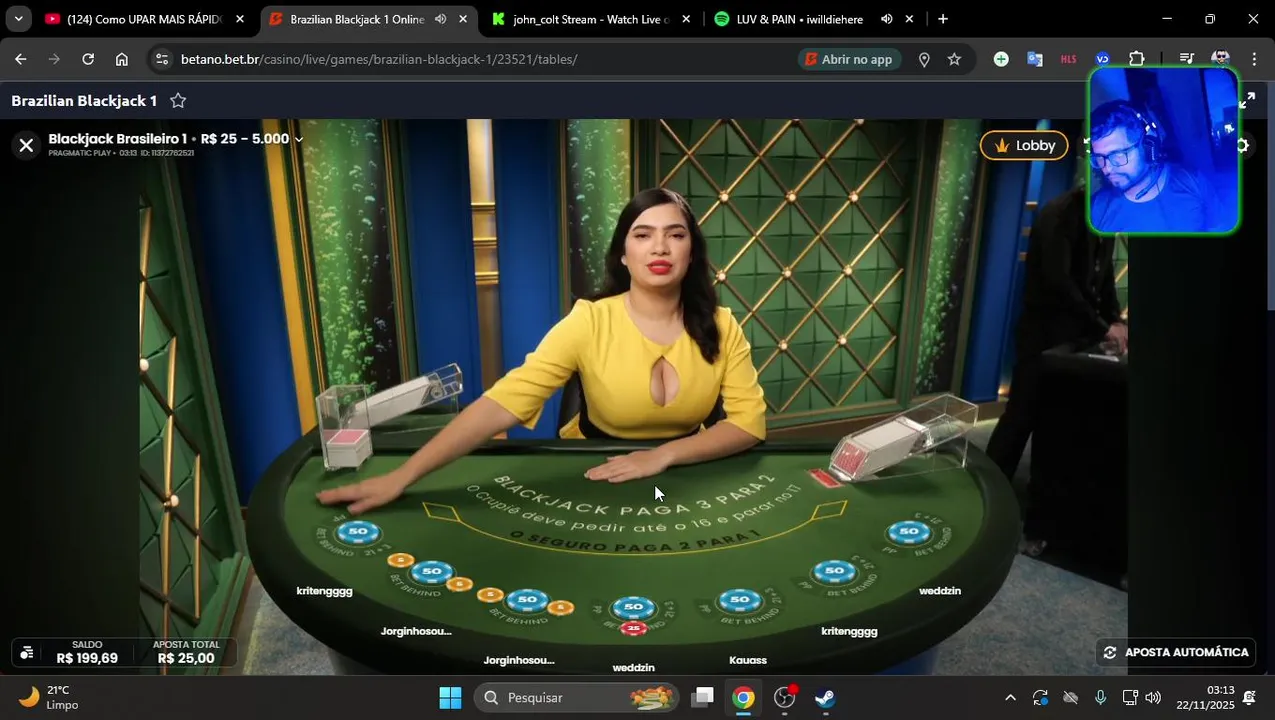This screenshot has width=1275, height=720.
Task: Select the 50 chip above Kauass
Action: click(740, 600)
